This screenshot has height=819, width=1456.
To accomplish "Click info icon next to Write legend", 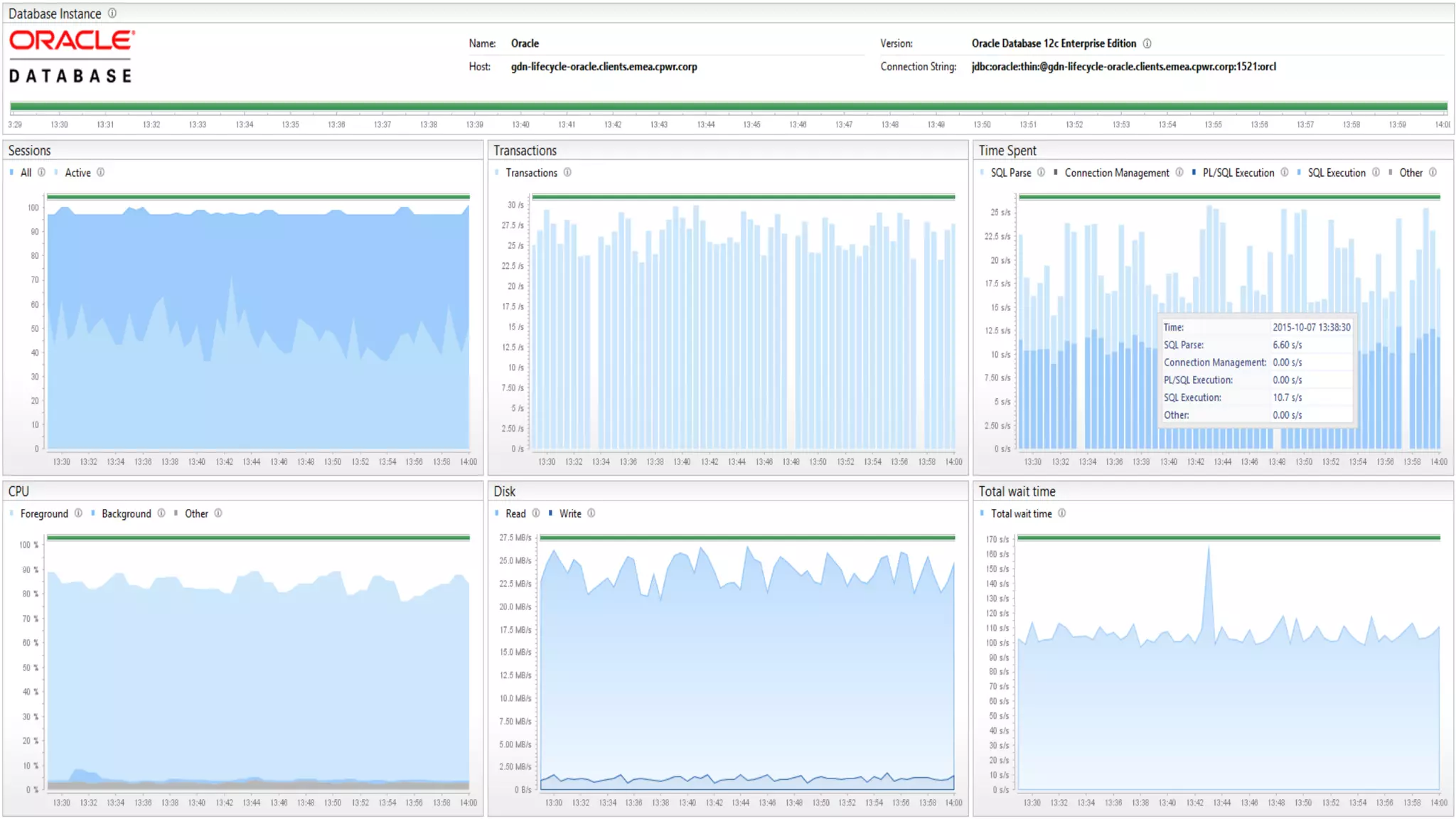I will pos(591,513).
